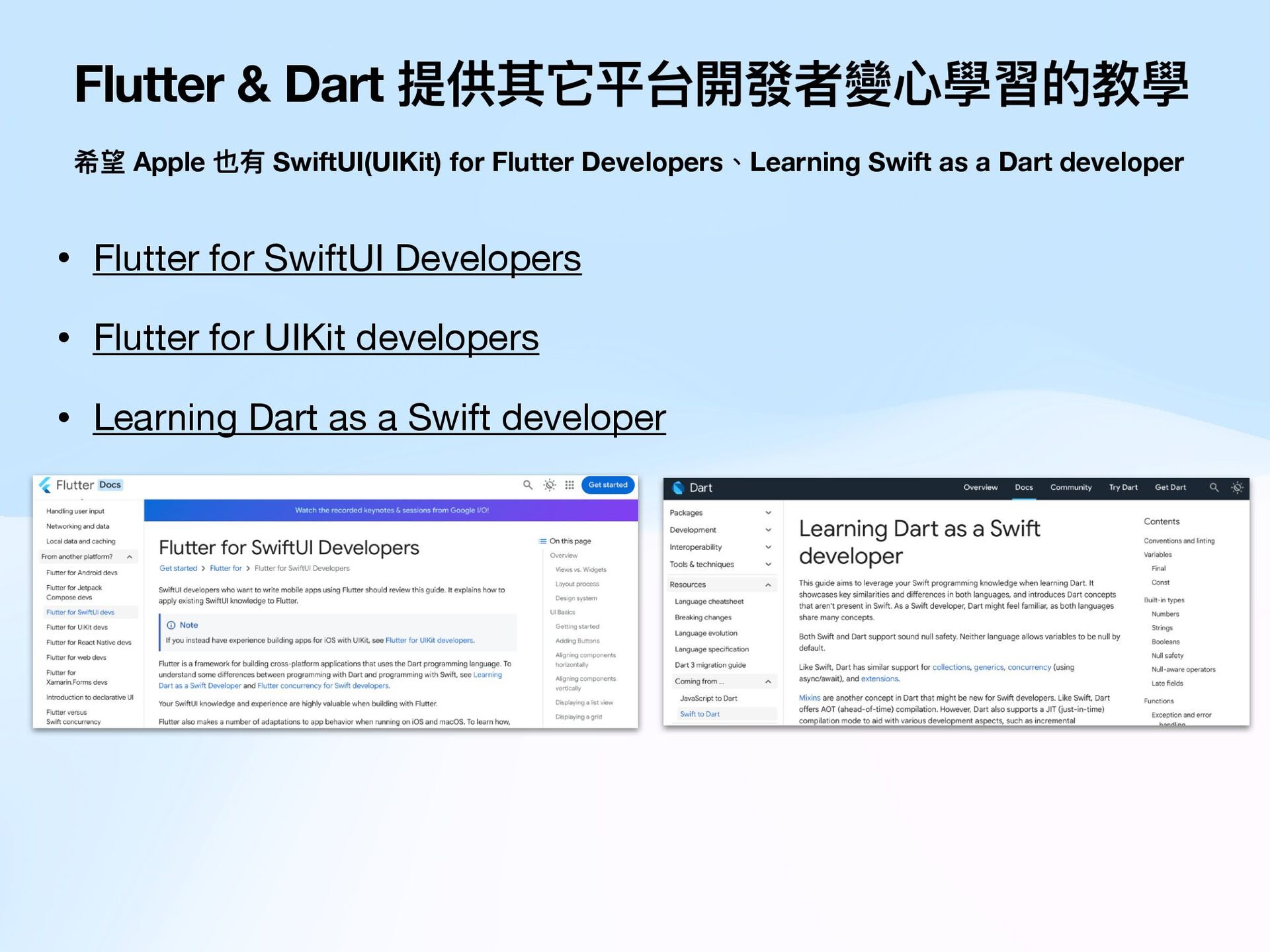The image size is (1270, 952).
Task: Click the Get started breadcrumb
Action: (x=178, y=569)
